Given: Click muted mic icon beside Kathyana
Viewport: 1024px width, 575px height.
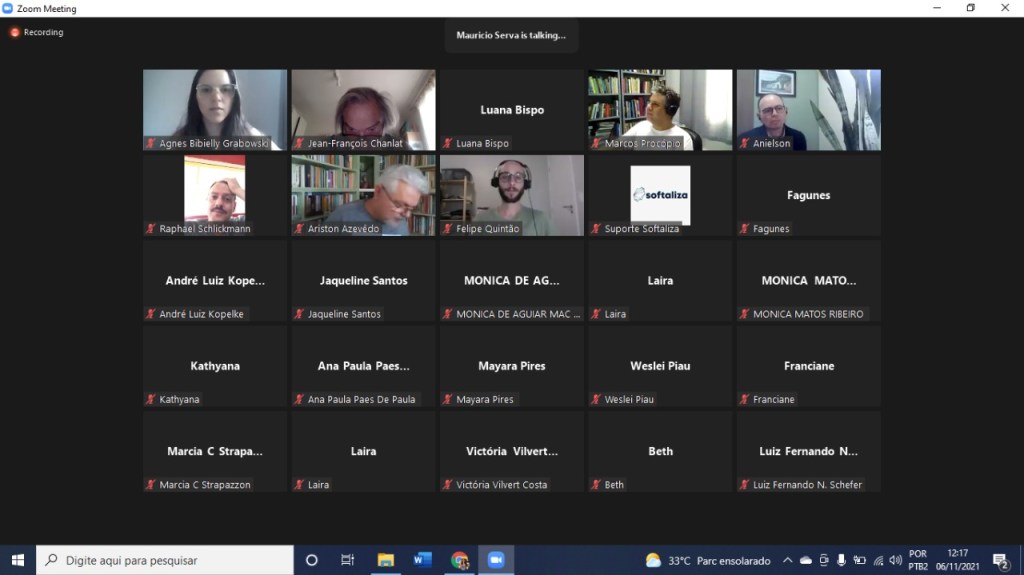Looking at the screenshot, I should pos(151,400).
